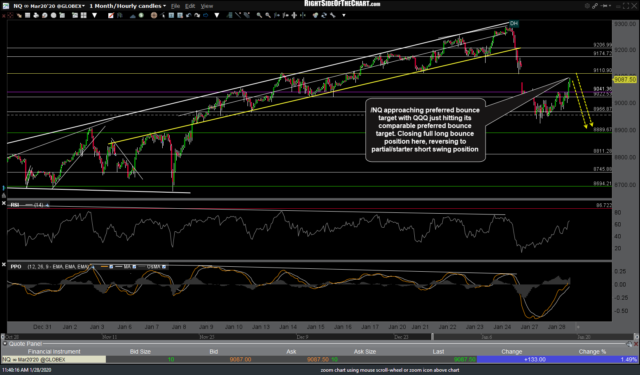Screen dimensions: 640x375
Task: Click the red X icon in the toolbar
Action: click(3, 15)
